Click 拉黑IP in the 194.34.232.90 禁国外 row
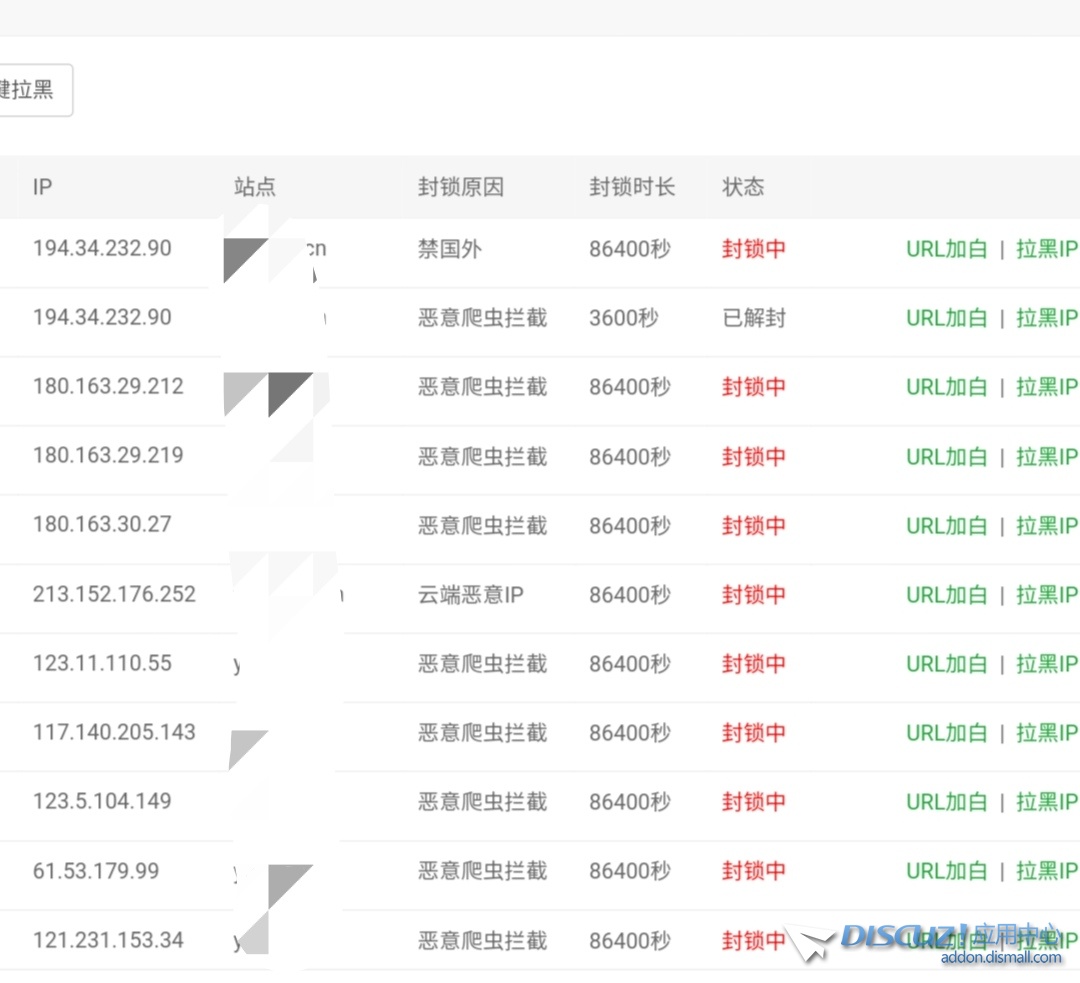 tap(1048, 249)
